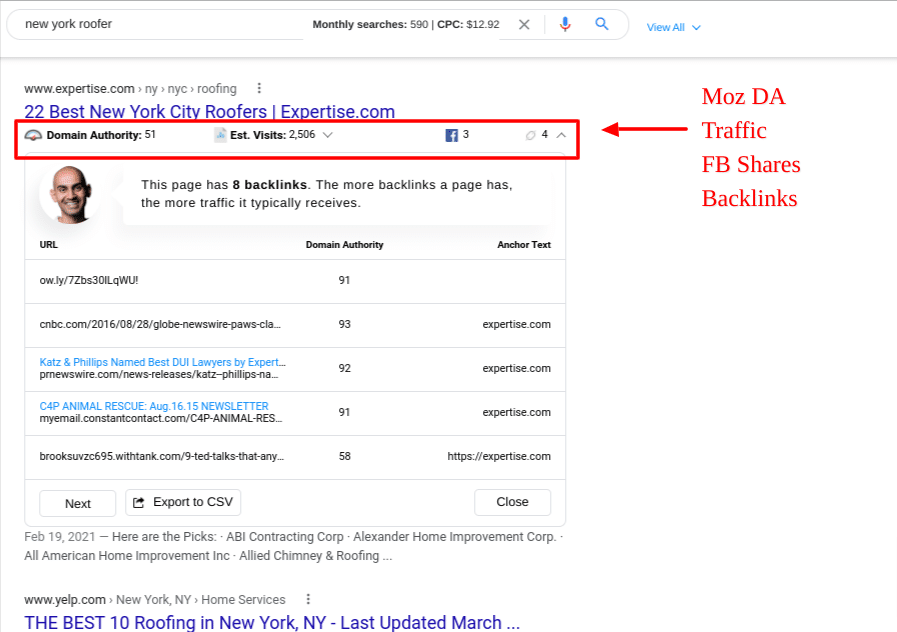The image size is (897, 632).
Task: Click the Anchor Text column header
Action: (524, 245)
